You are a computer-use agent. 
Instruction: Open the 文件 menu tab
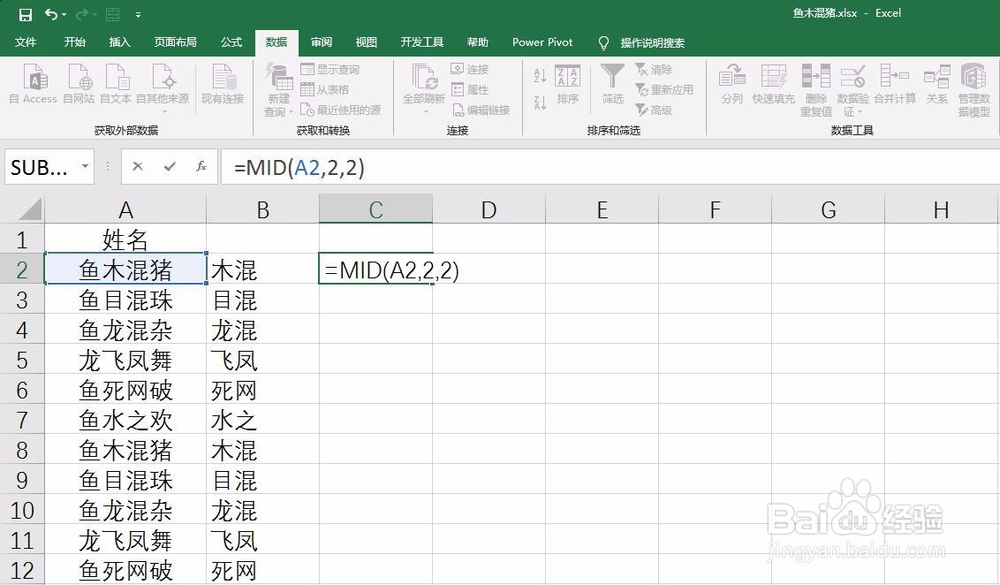coord(26,42)
